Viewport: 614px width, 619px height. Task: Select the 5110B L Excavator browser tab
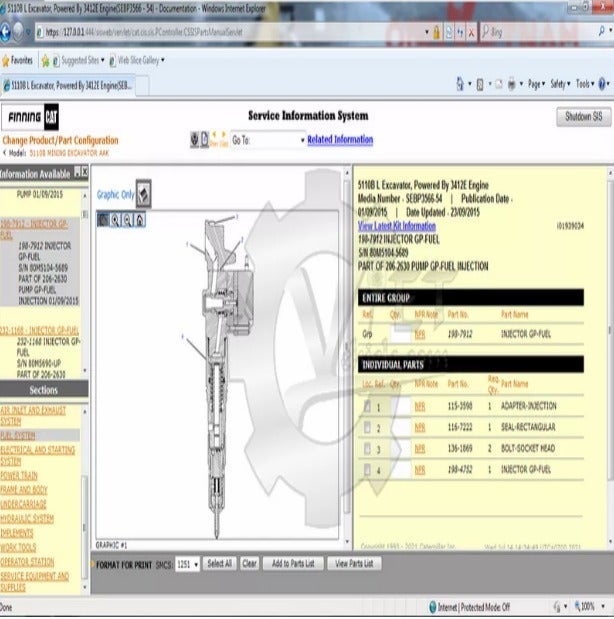(68, 85)
